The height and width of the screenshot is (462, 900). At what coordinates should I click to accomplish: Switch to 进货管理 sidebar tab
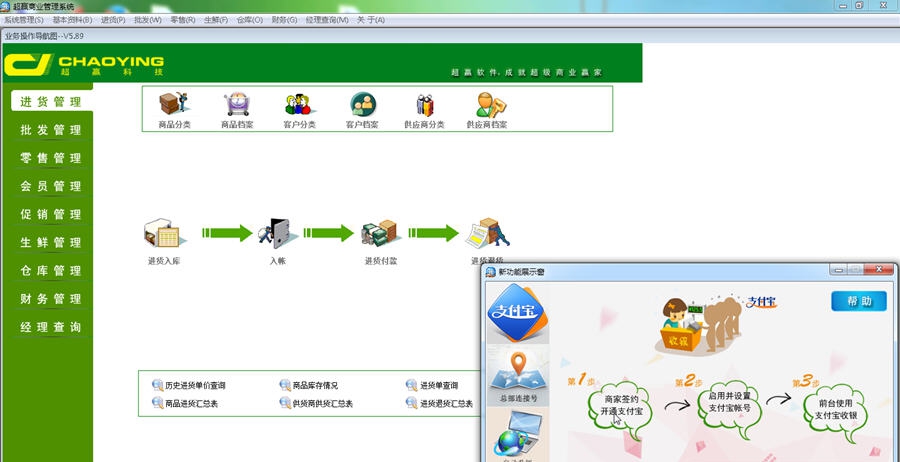(51, 102)
